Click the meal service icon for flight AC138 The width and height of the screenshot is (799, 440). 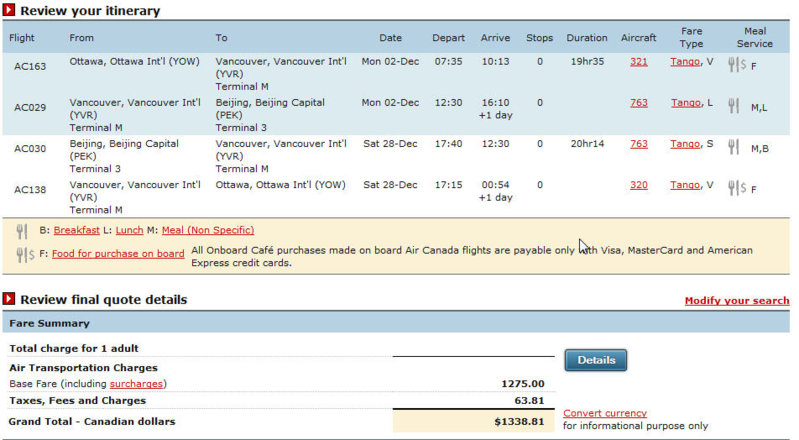[x=737, y=188]
